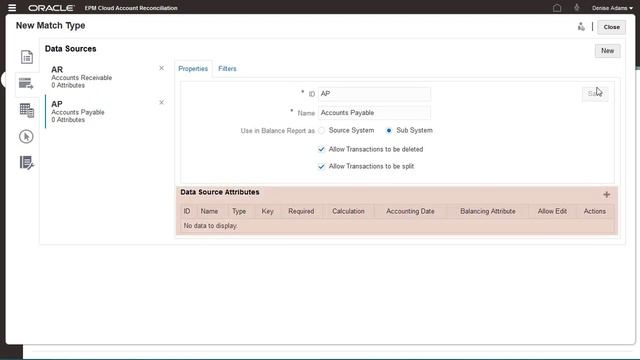Toggle Allow Transactions to be split
The height and width of the screenshot is (360, 640).
[322, 167]
